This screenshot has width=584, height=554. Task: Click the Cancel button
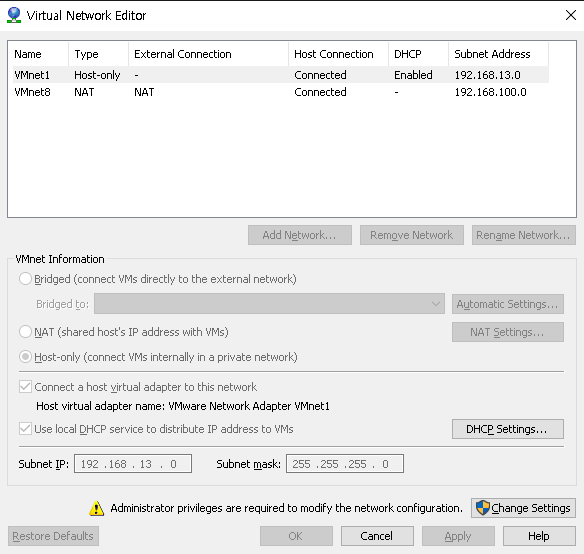tap(377, 536)
